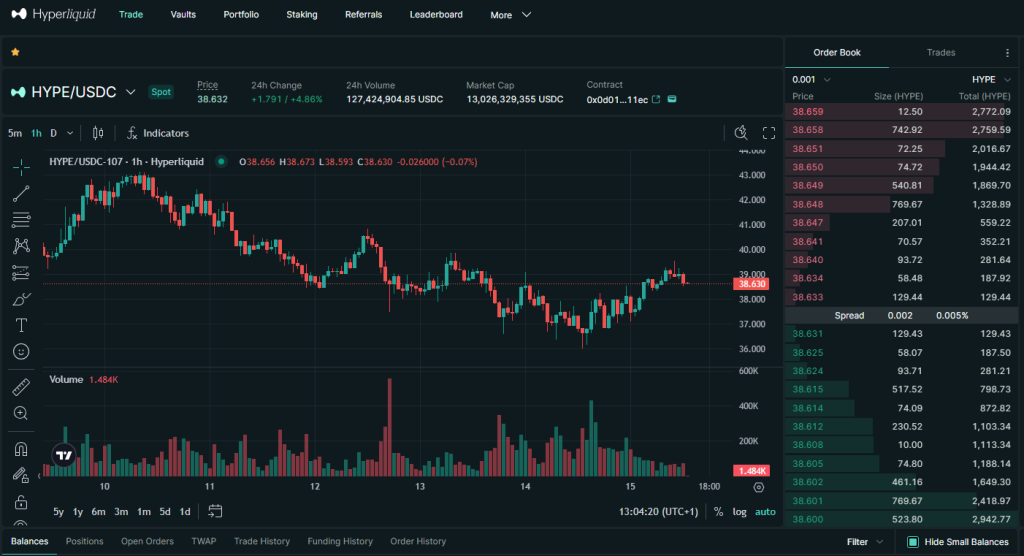The height and width of the screenshot is (556, 1024).
Task: Open the go-to-date calendar icon
Action: coord(214,511)
